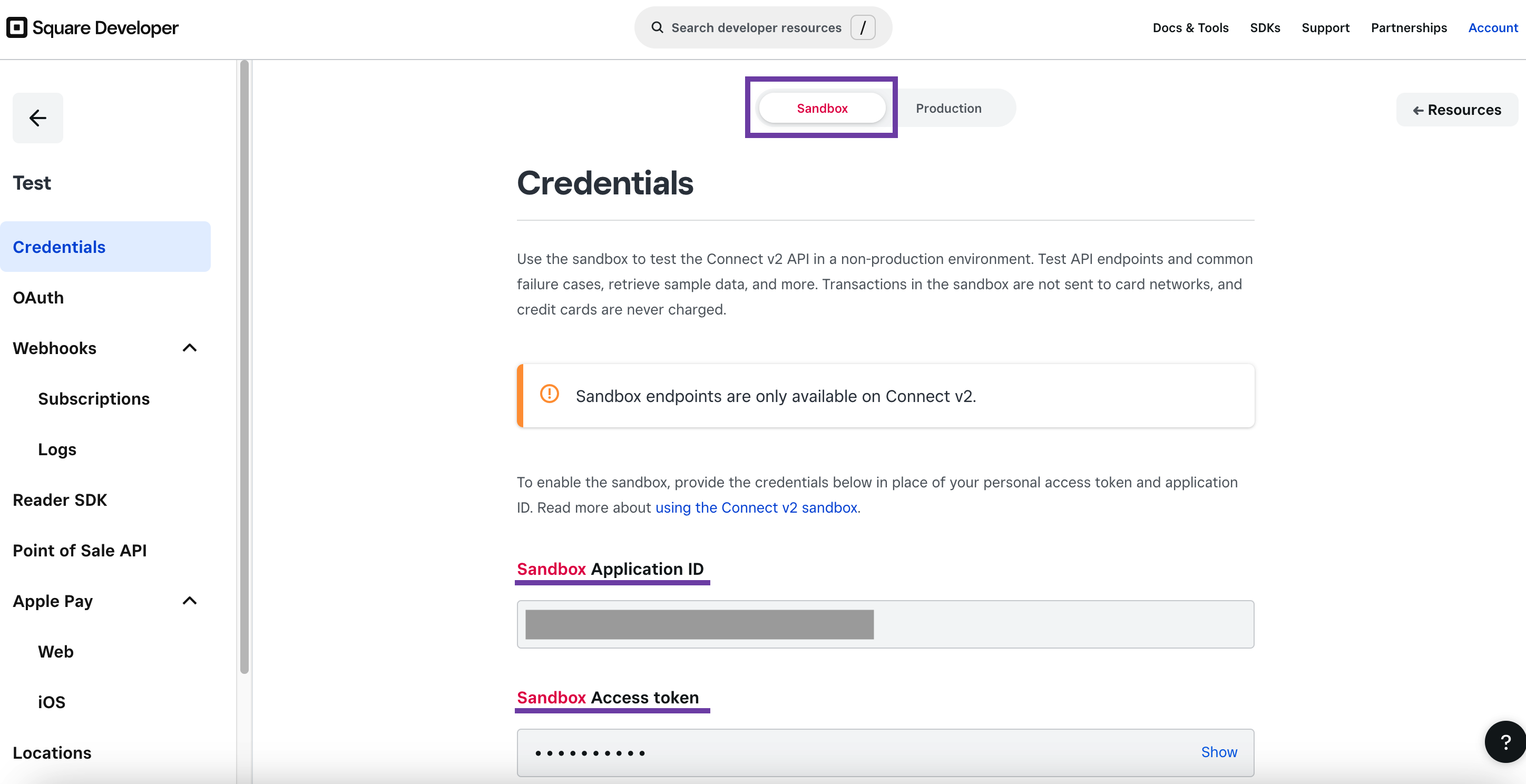The image size is (1526, 784).
Task: Click the back arrow above the sidebar
Action: tap(37, 118)
